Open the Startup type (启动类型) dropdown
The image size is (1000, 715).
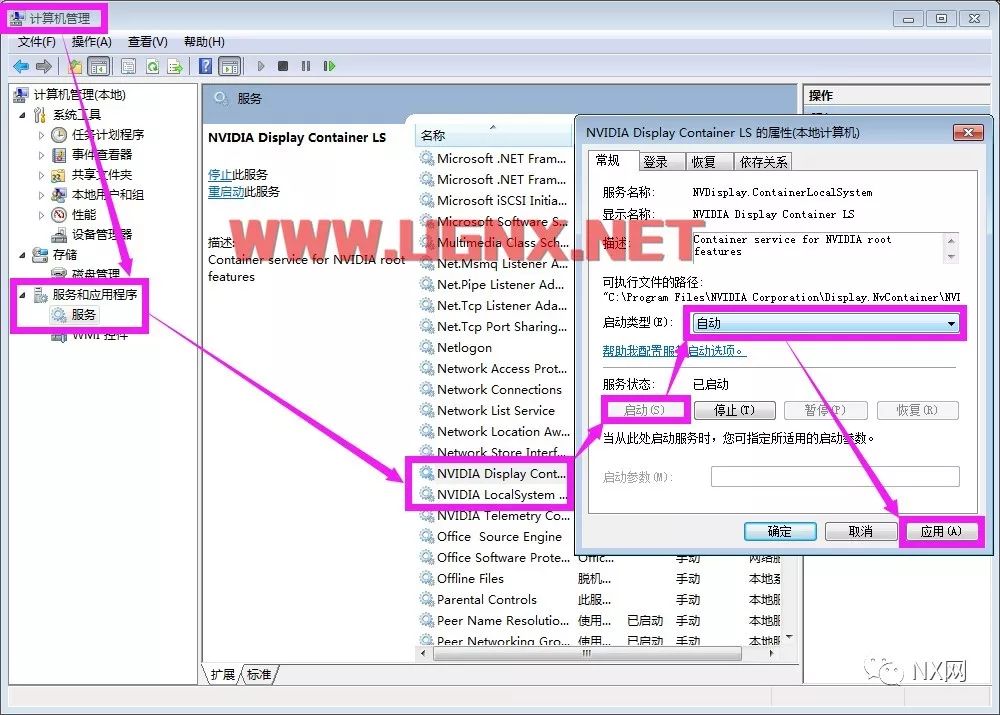point(826,323)
